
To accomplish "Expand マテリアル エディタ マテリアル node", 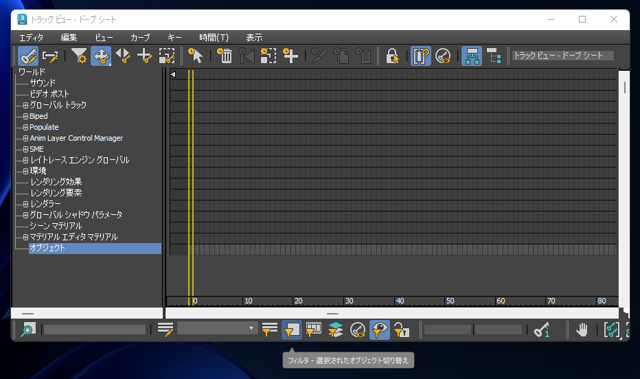I will 25,237.
